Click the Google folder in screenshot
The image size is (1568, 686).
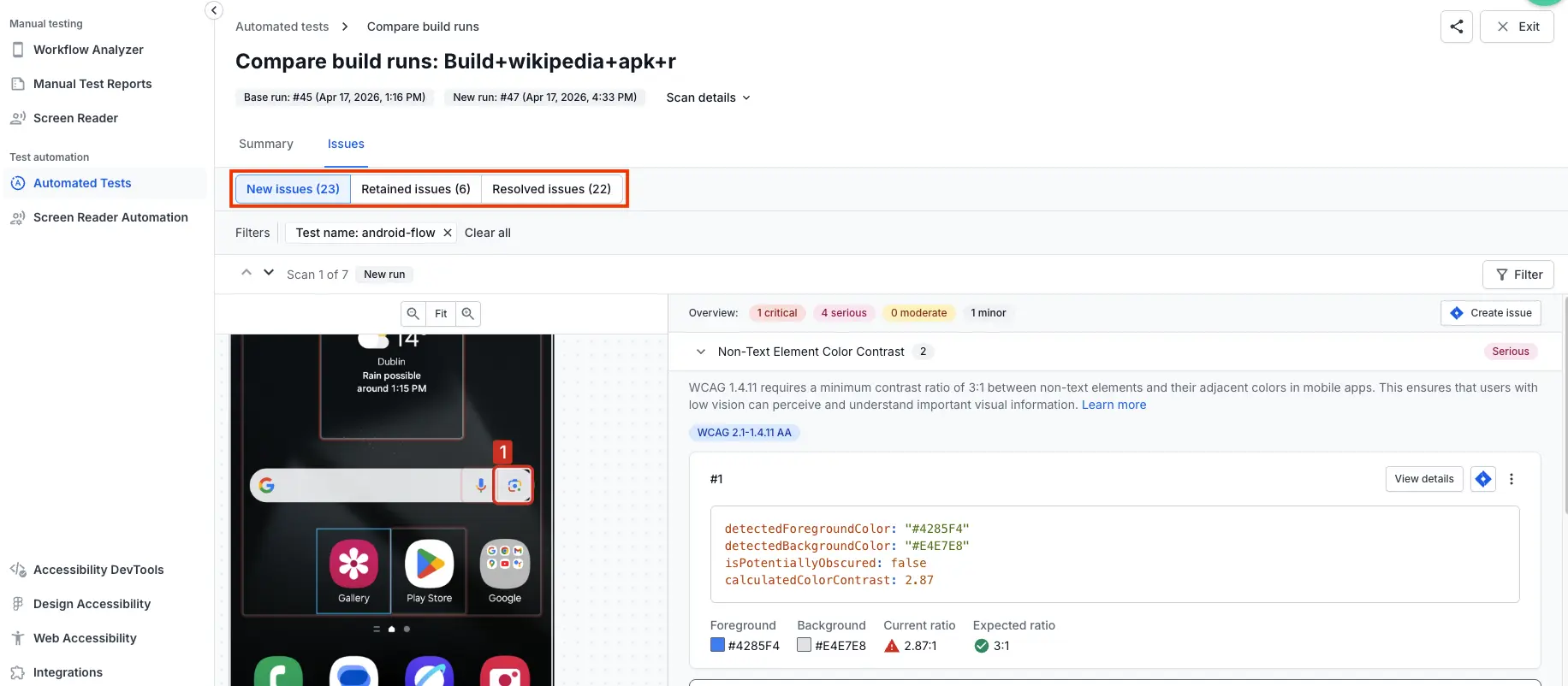(505, 571)
